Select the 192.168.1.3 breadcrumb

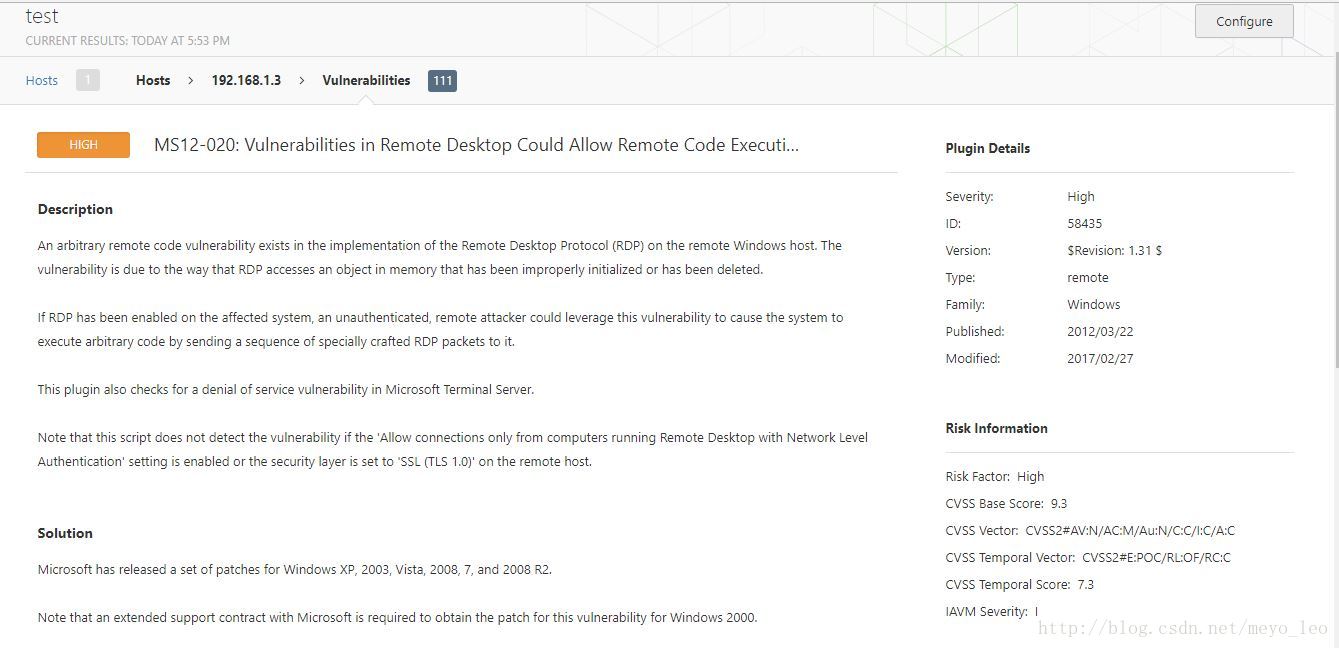[246, 80]
